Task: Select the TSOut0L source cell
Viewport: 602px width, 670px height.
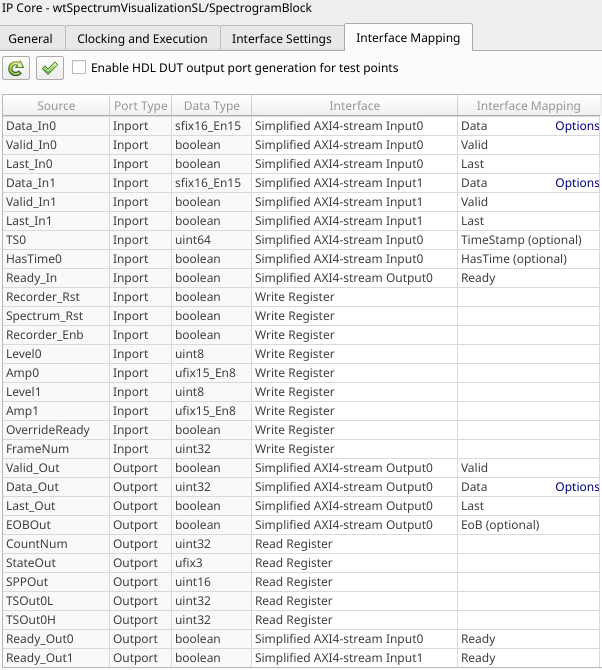Action: coord(56,601)
